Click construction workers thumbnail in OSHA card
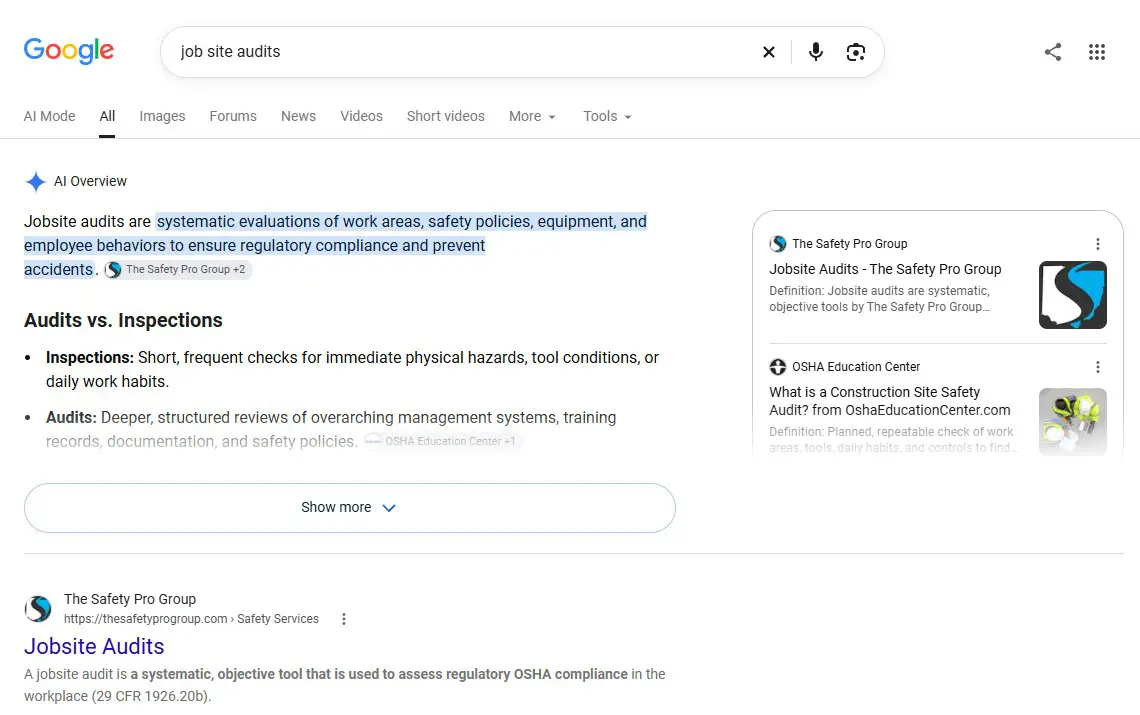Image resolution: width=1140 pixels, height=715 pixels. (x=1072, y=422)
